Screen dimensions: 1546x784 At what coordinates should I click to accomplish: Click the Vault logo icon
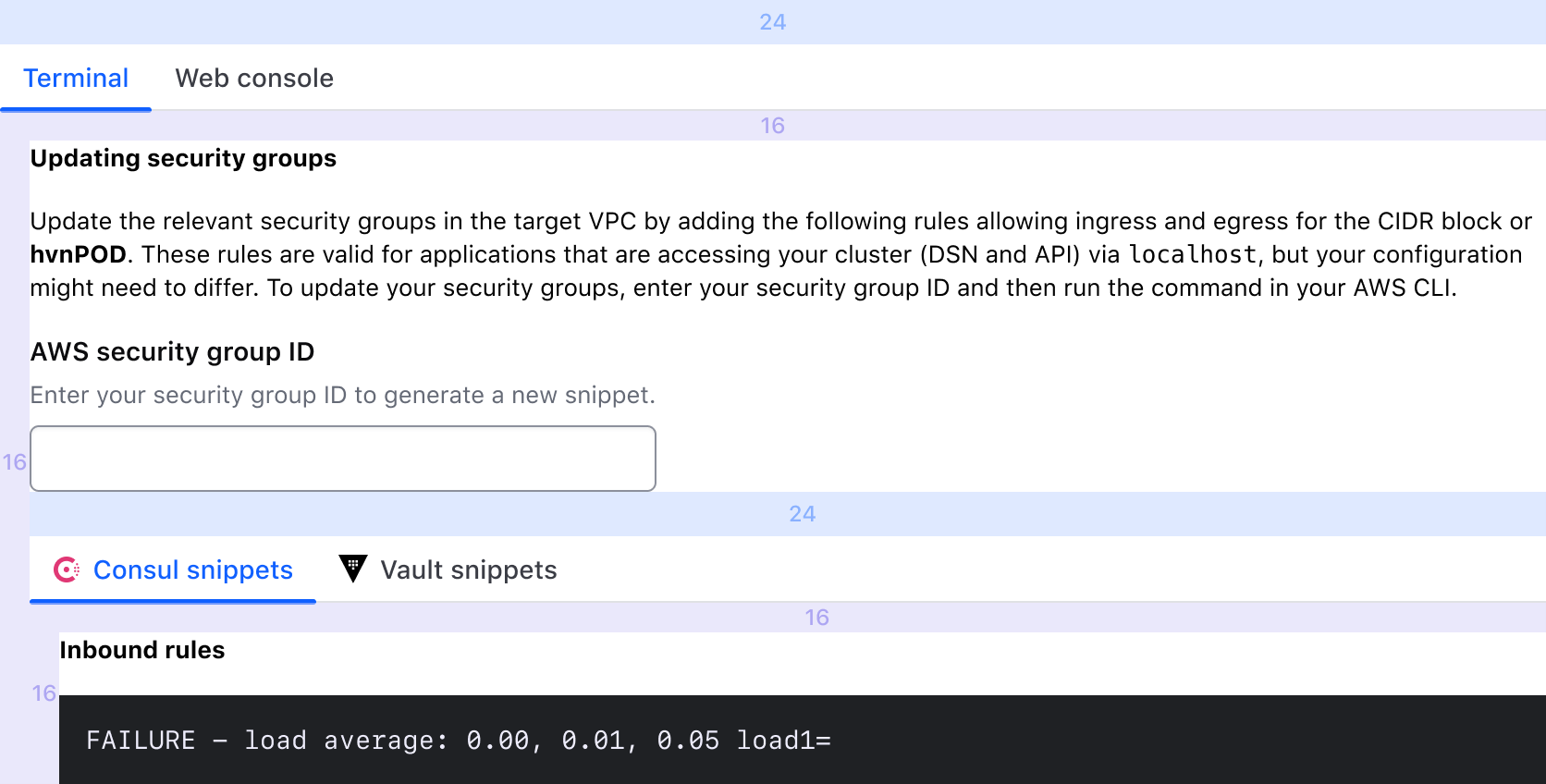click(354, 570)
